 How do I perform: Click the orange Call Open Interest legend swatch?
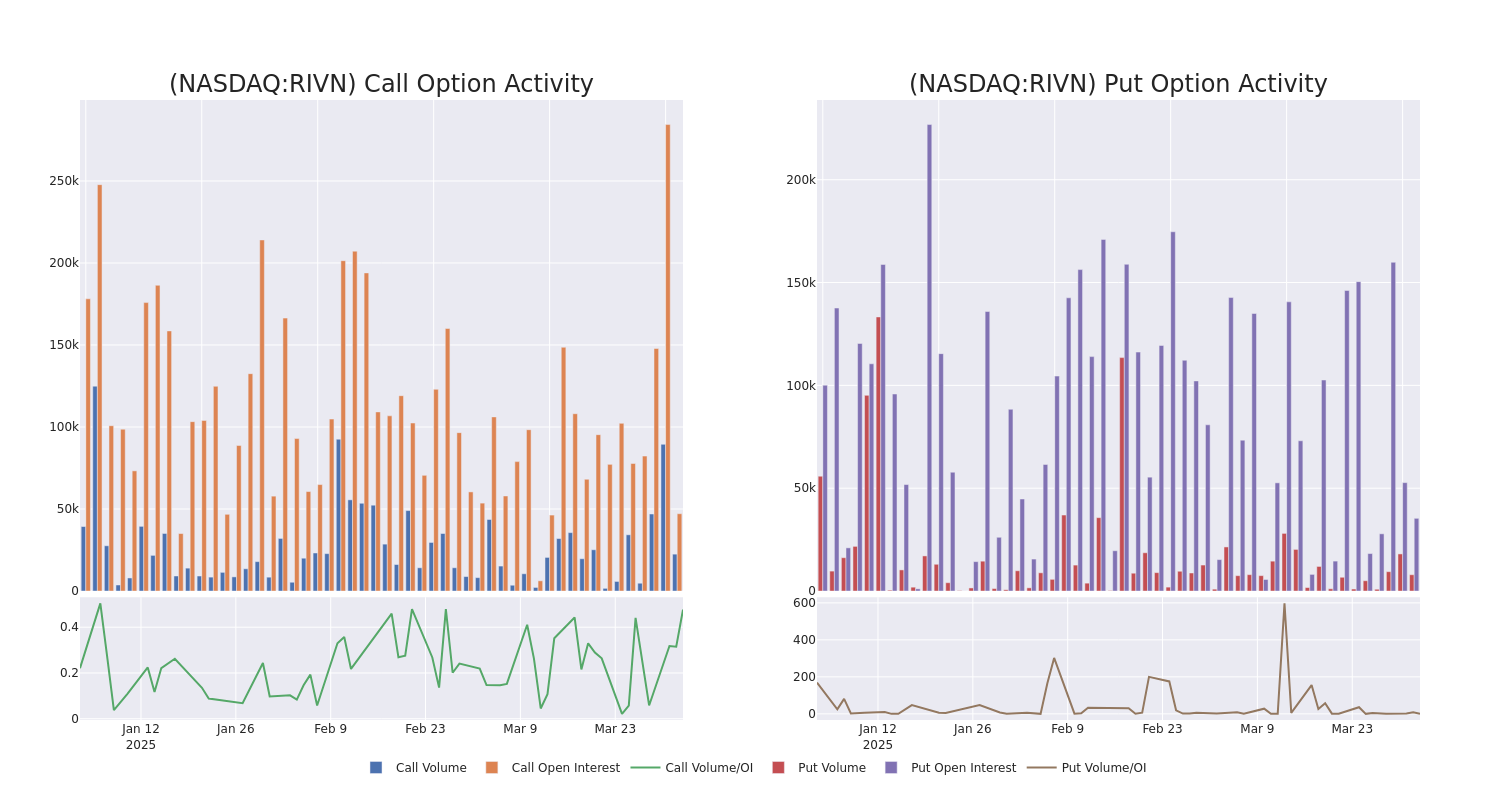[492, 768]
